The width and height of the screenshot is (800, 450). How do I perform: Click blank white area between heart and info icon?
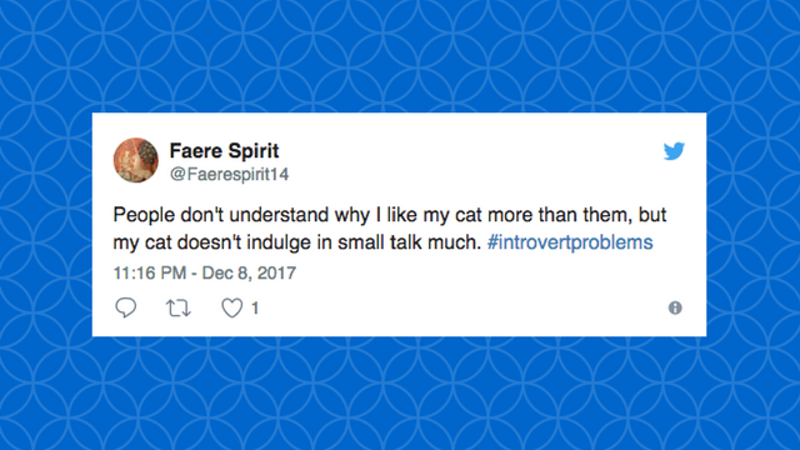pyautogui.click(x=459, y=308)
